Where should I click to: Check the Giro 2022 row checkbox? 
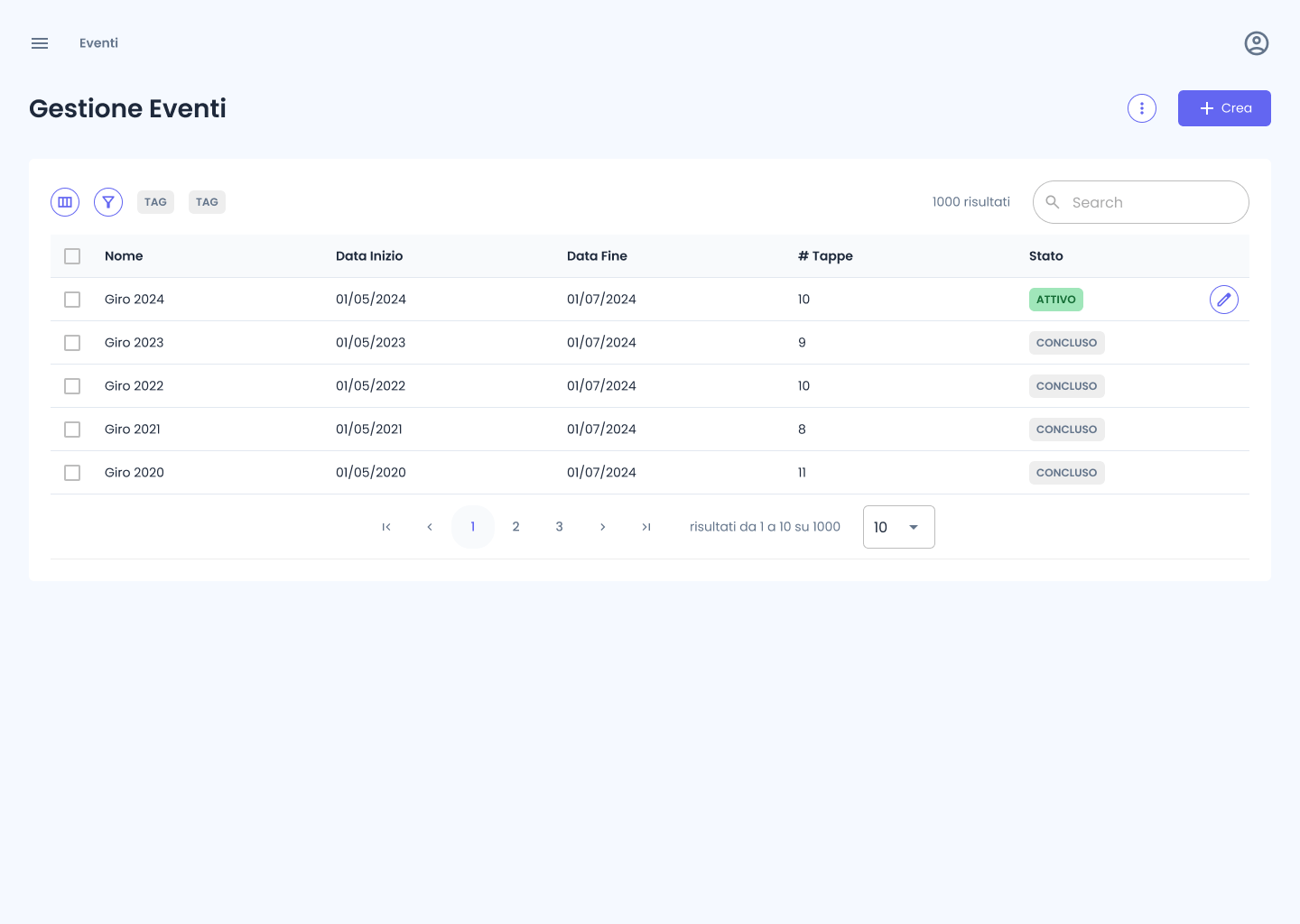tap(72, 386)
